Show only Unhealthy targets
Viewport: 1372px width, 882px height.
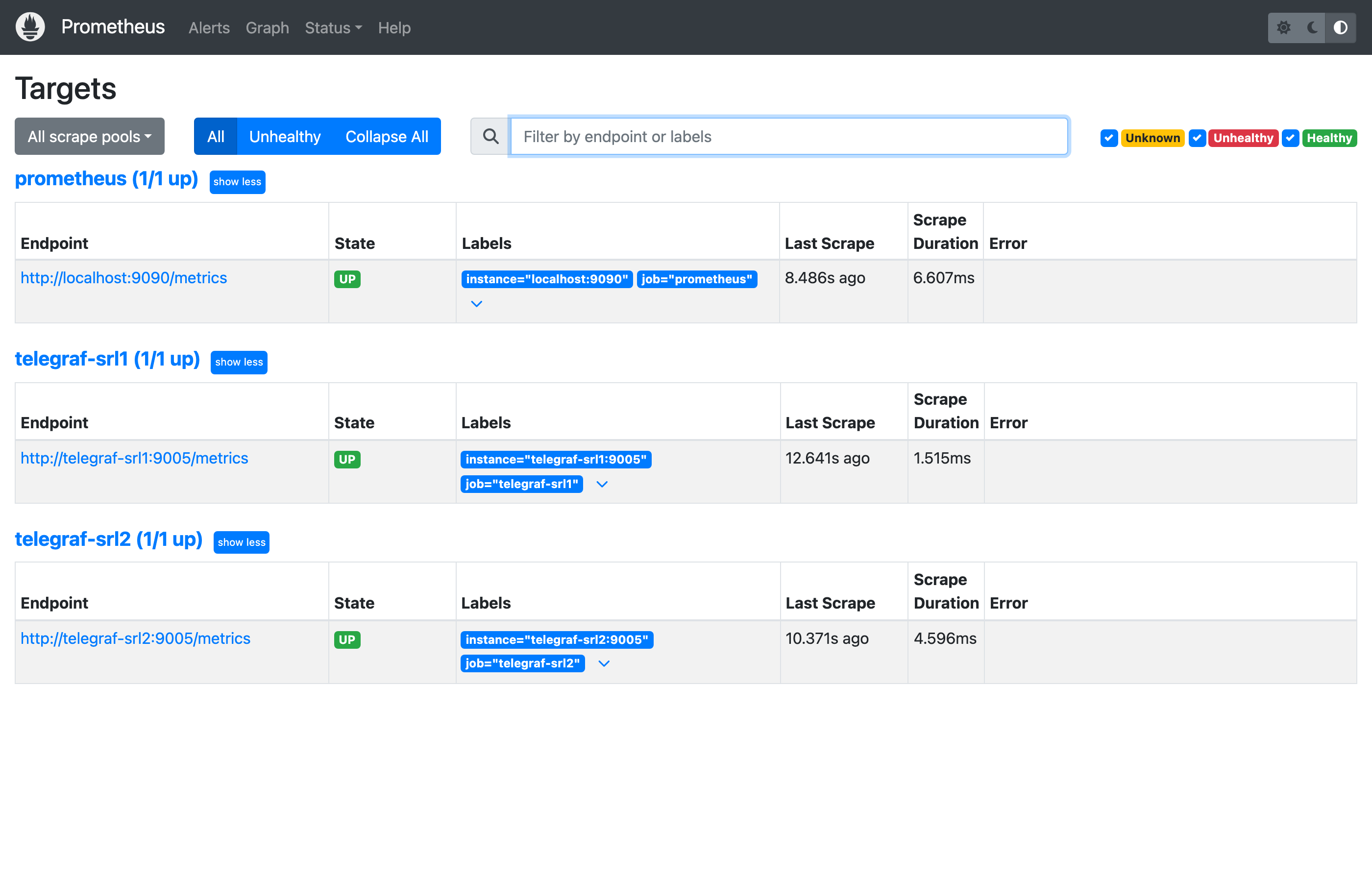click(285, 136)
